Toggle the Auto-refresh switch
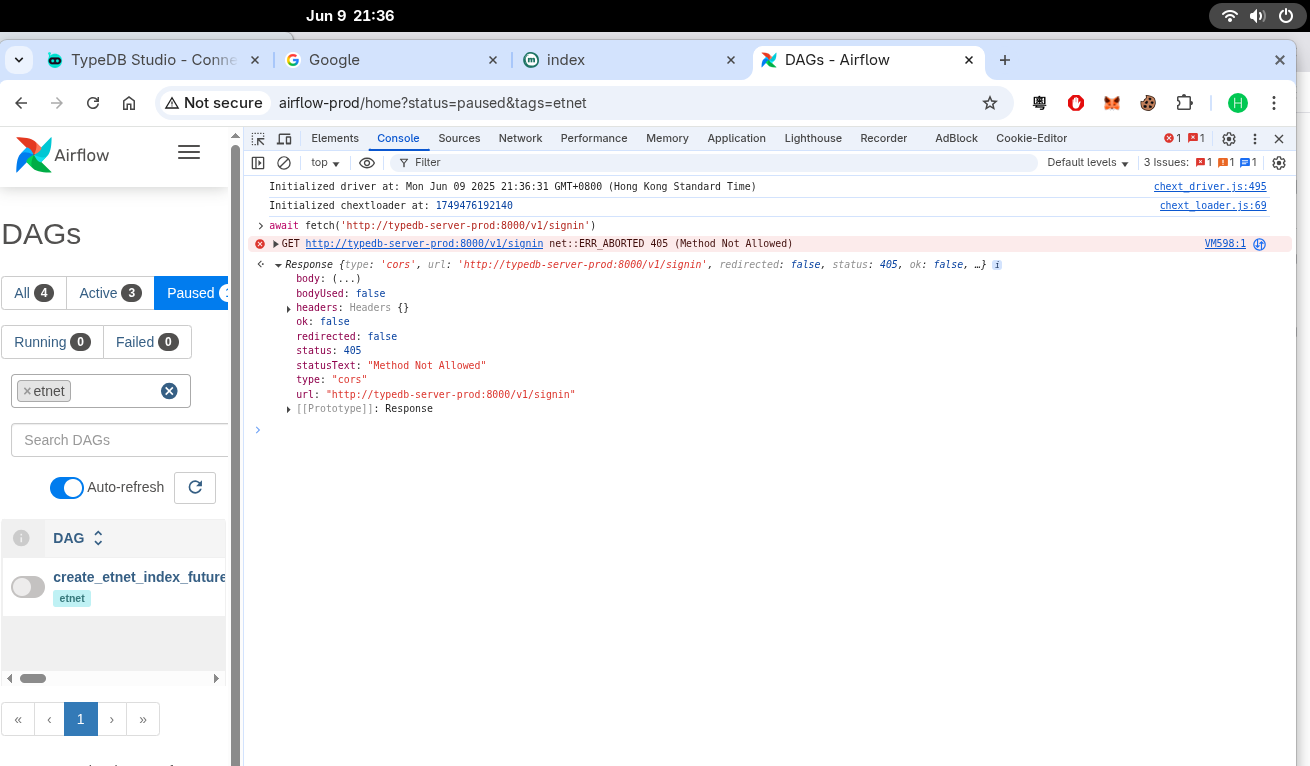 [x=67, y=488]
